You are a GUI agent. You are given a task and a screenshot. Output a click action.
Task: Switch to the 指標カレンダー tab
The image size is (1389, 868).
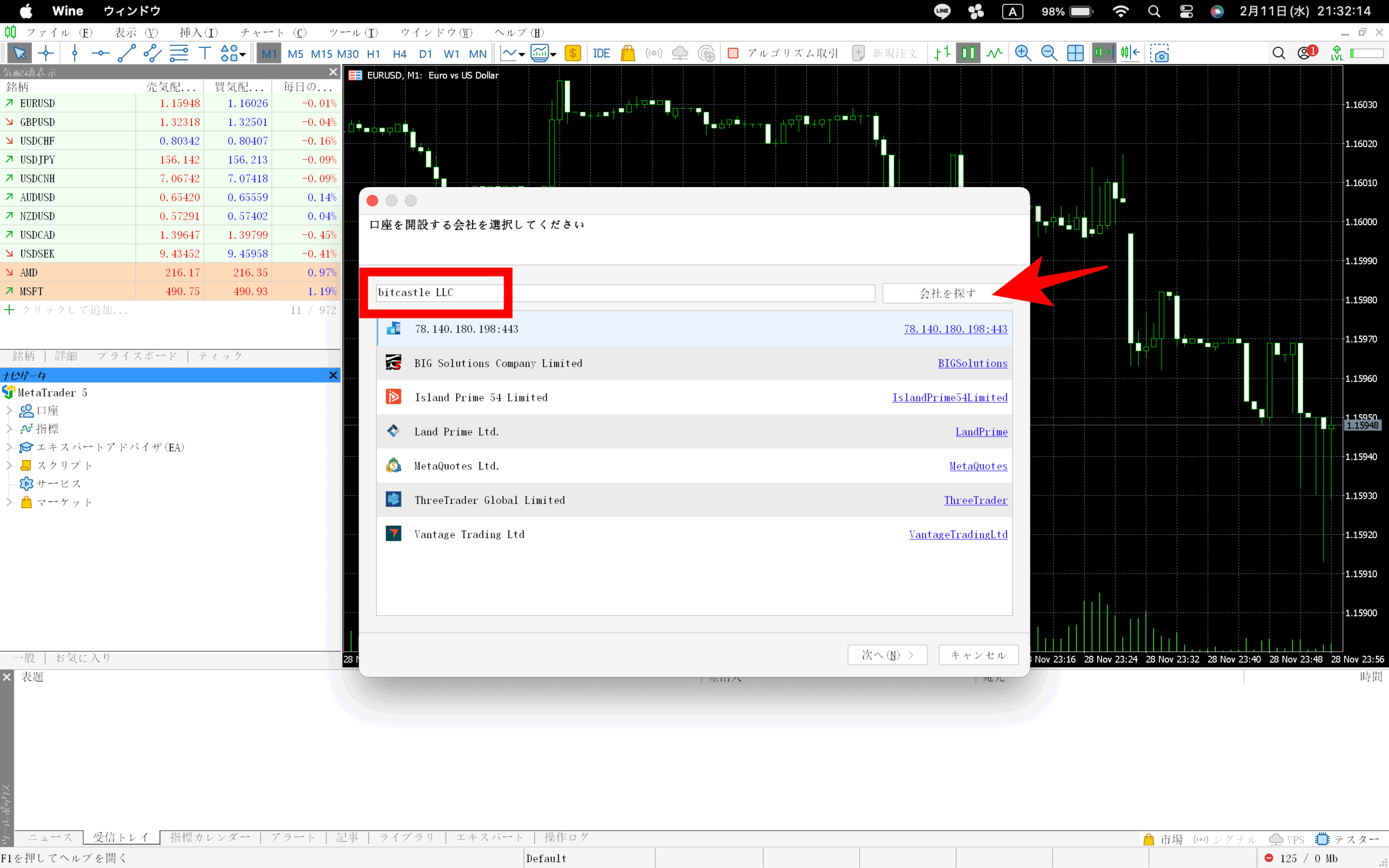pos(210,837)
